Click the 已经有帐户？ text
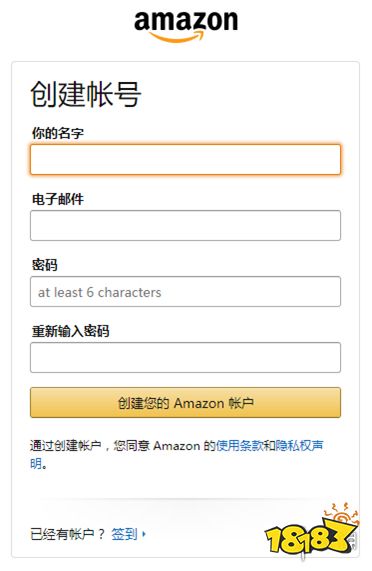The image size is (372, 571). 67,534
